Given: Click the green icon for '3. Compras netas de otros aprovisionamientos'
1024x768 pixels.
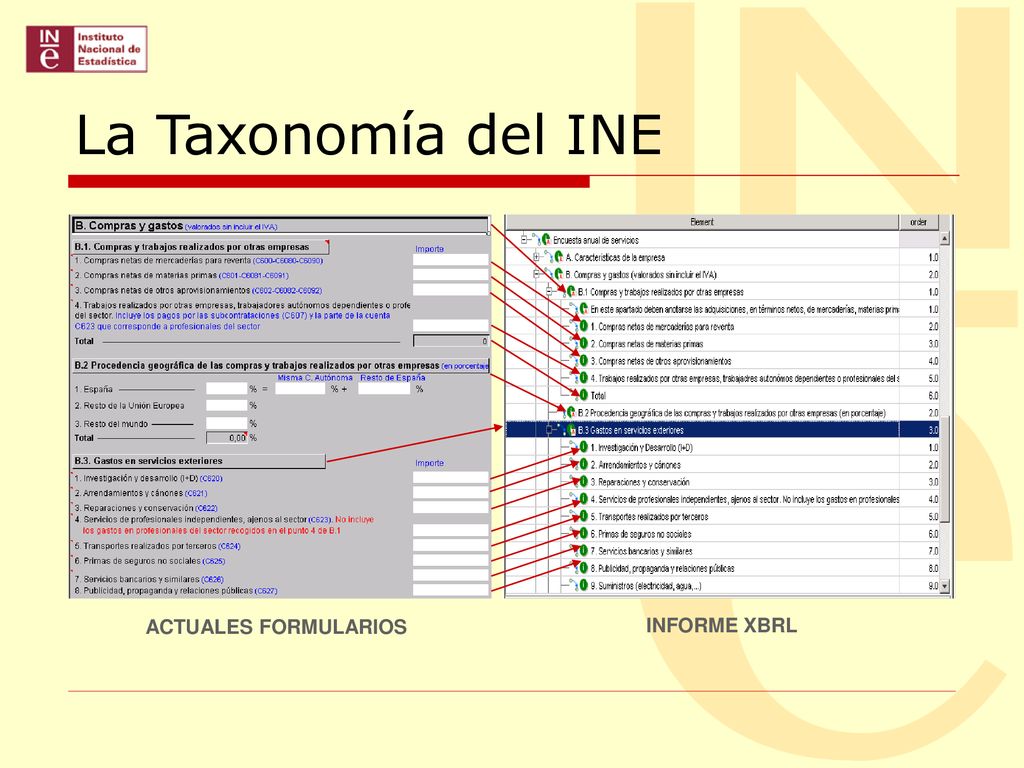Looking at the screenshot, I should click(x=583, y=360).
